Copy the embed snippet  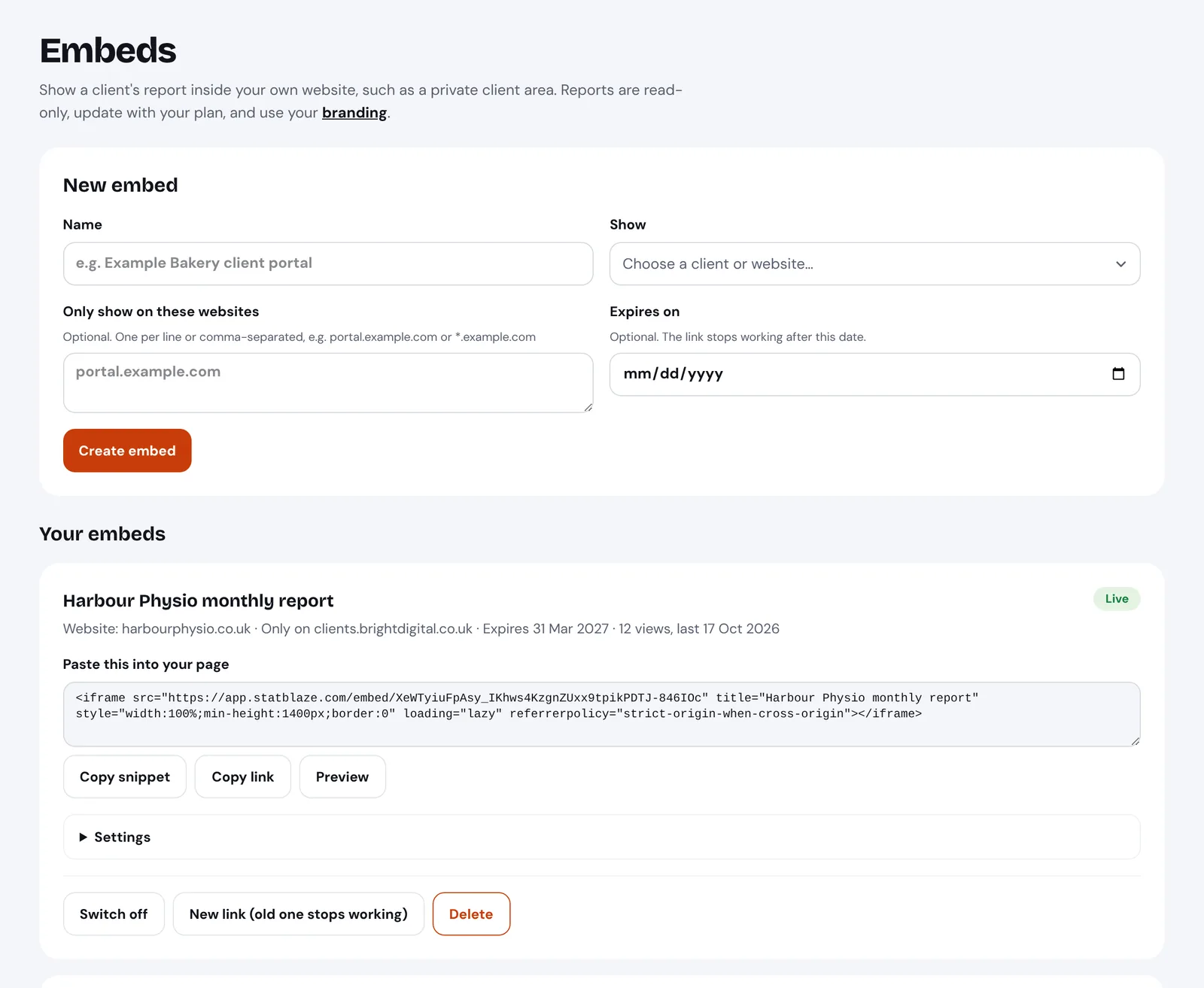click(x=125, y=777)
